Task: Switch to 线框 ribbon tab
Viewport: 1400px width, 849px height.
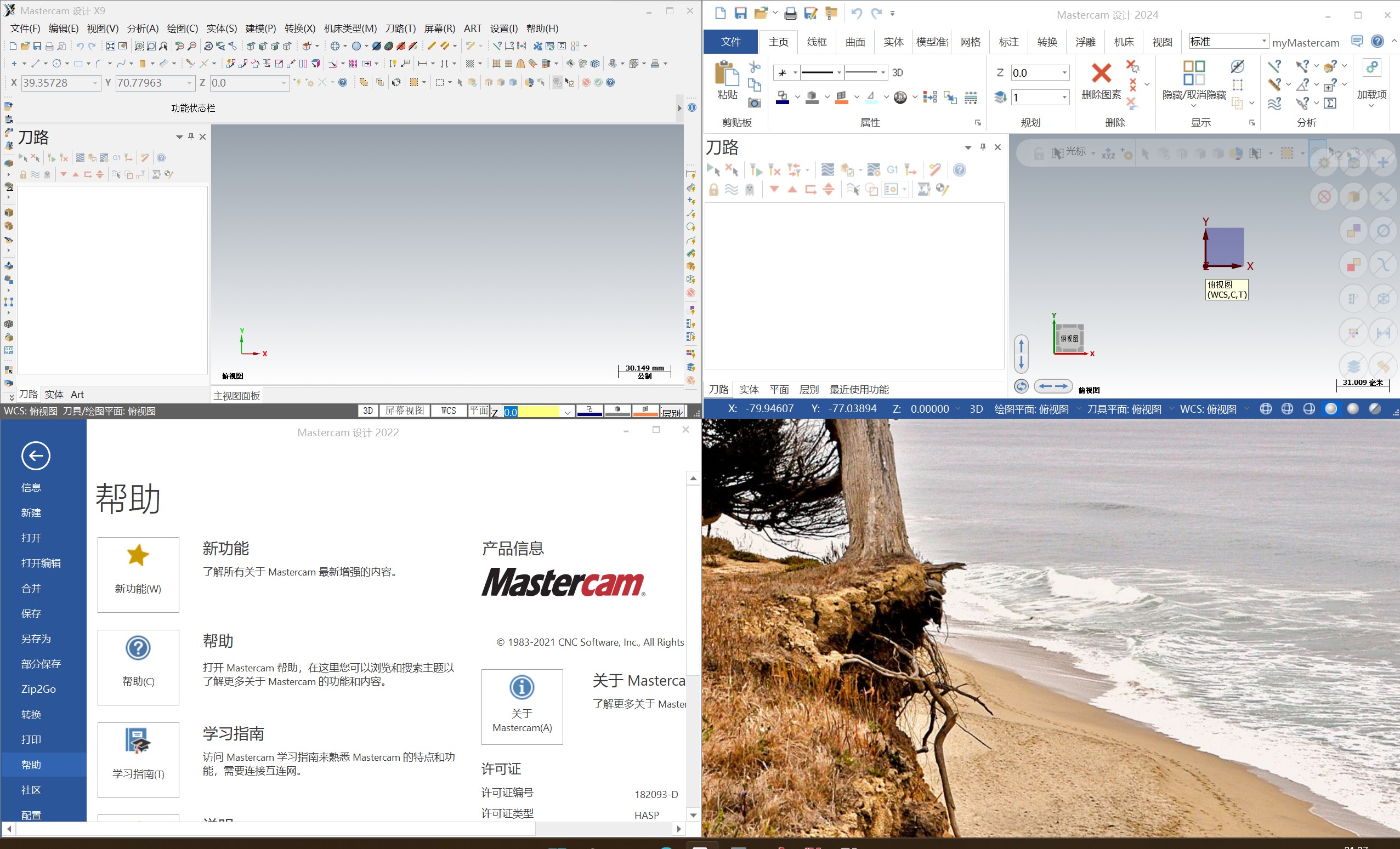Action: 817,42
